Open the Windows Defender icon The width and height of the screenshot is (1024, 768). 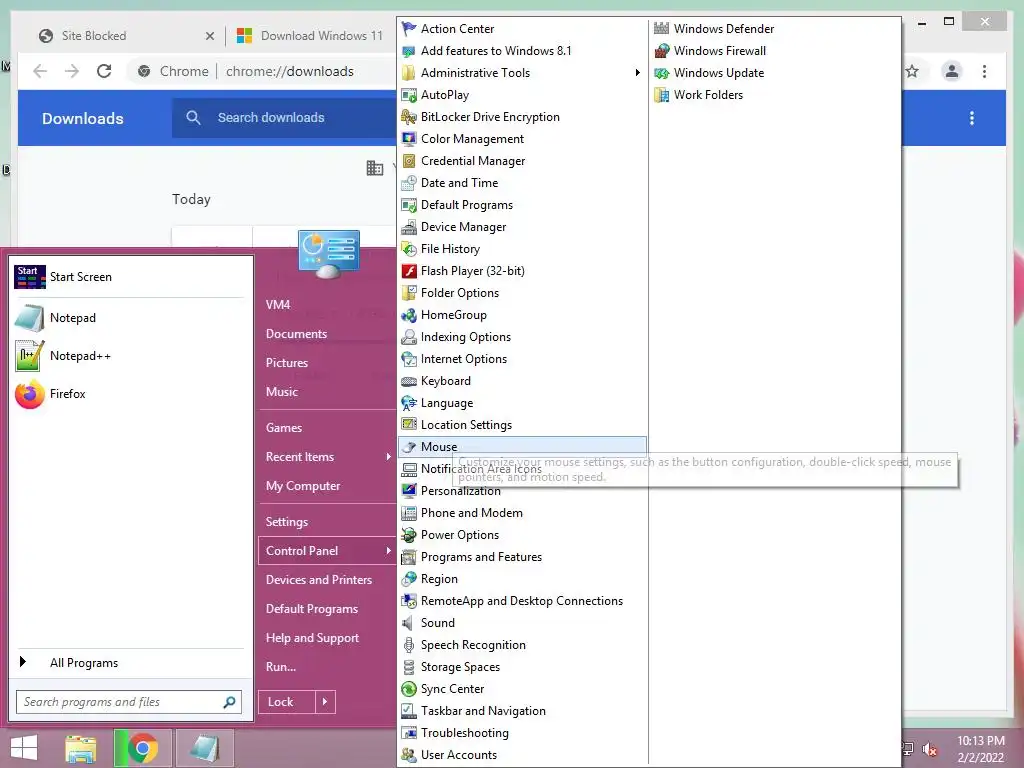(662, 29)
